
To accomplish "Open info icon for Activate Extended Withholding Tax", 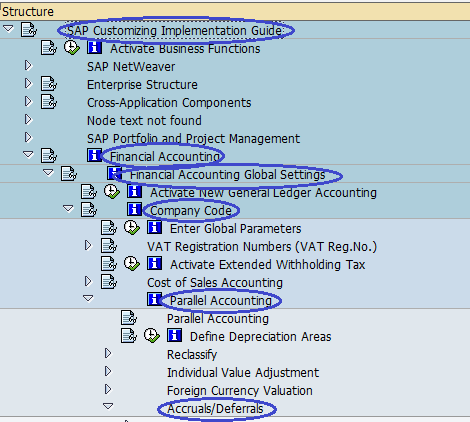I will coord(154,263).
